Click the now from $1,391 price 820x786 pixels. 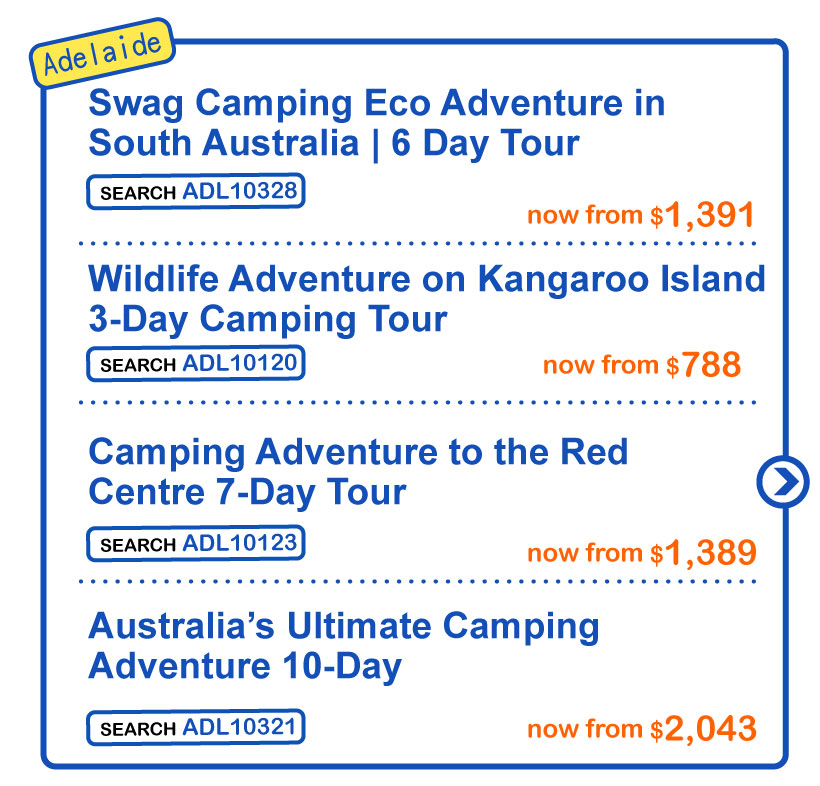[x=640, y=215]
